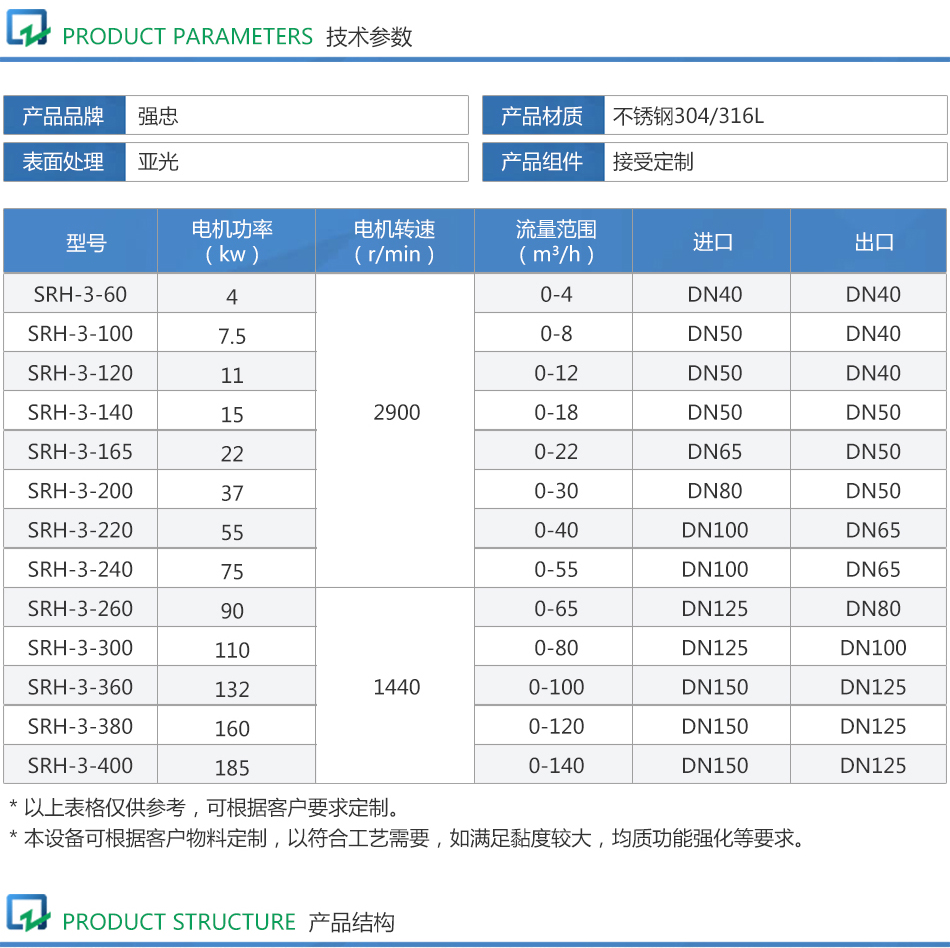
Task: Select the DN150 inlet cell for SRH-3-360
Action: [711, 686]
